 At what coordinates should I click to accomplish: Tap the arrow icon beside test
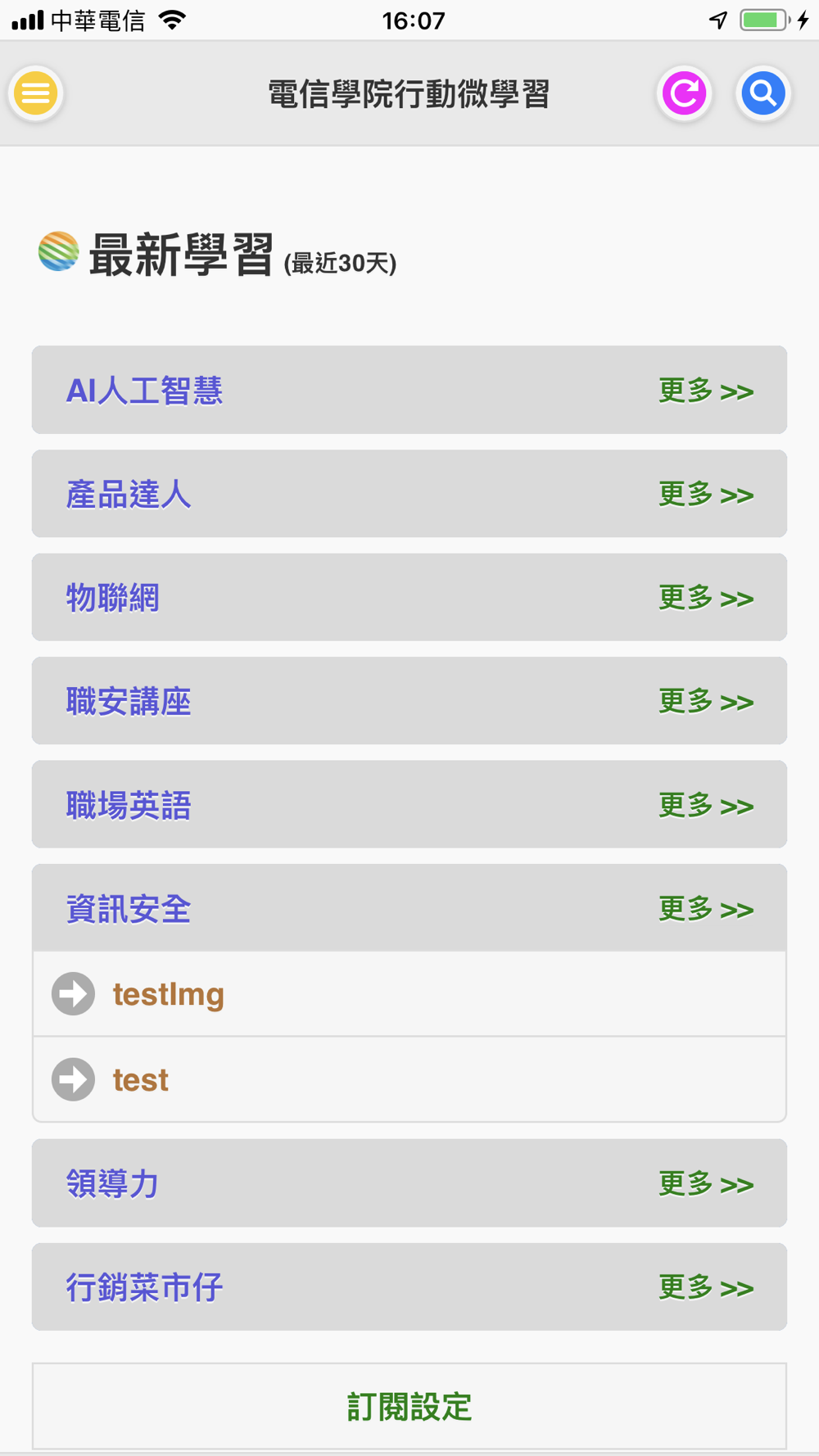[74, 1079]
